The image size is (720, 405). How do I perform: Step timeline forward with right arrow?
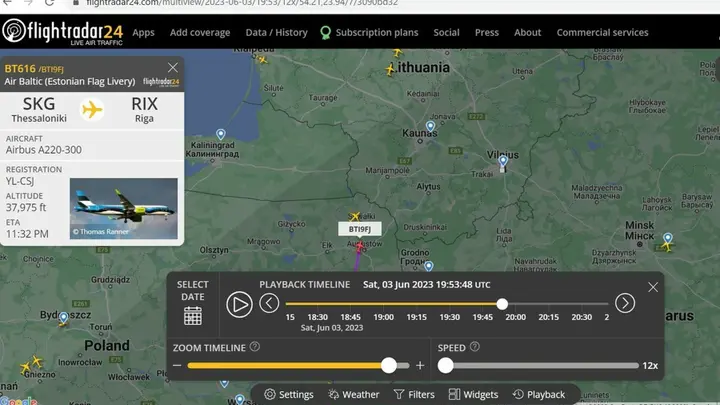(625, 303)
